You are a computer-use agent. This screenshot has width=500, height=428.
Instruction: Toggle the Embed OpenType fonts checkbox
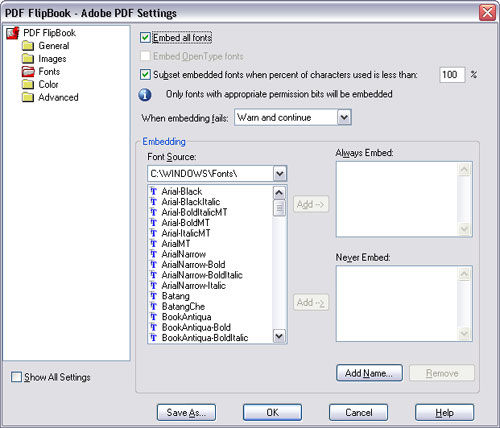(145, 56)
